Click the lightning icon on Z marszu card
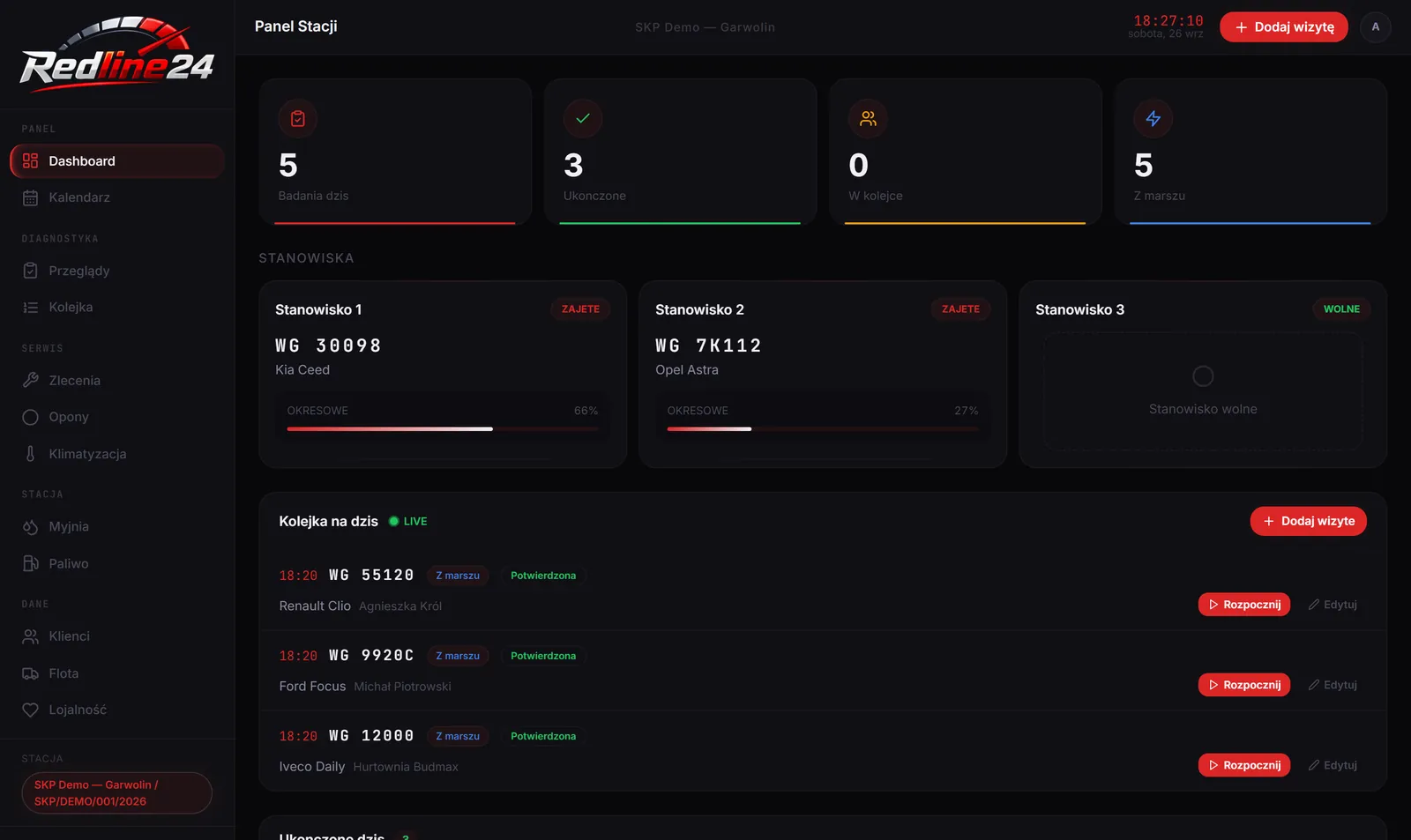The height and width of the screenshot is (840, 1411). point(1153,119)
